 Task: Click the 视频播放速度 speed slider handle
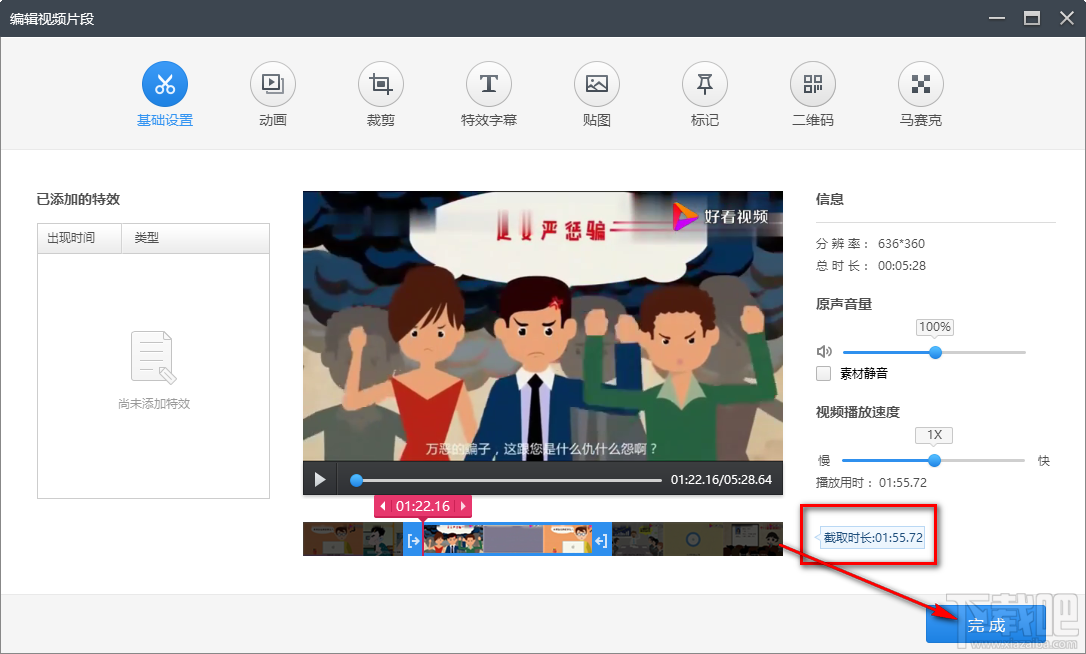tap(934, 461)
